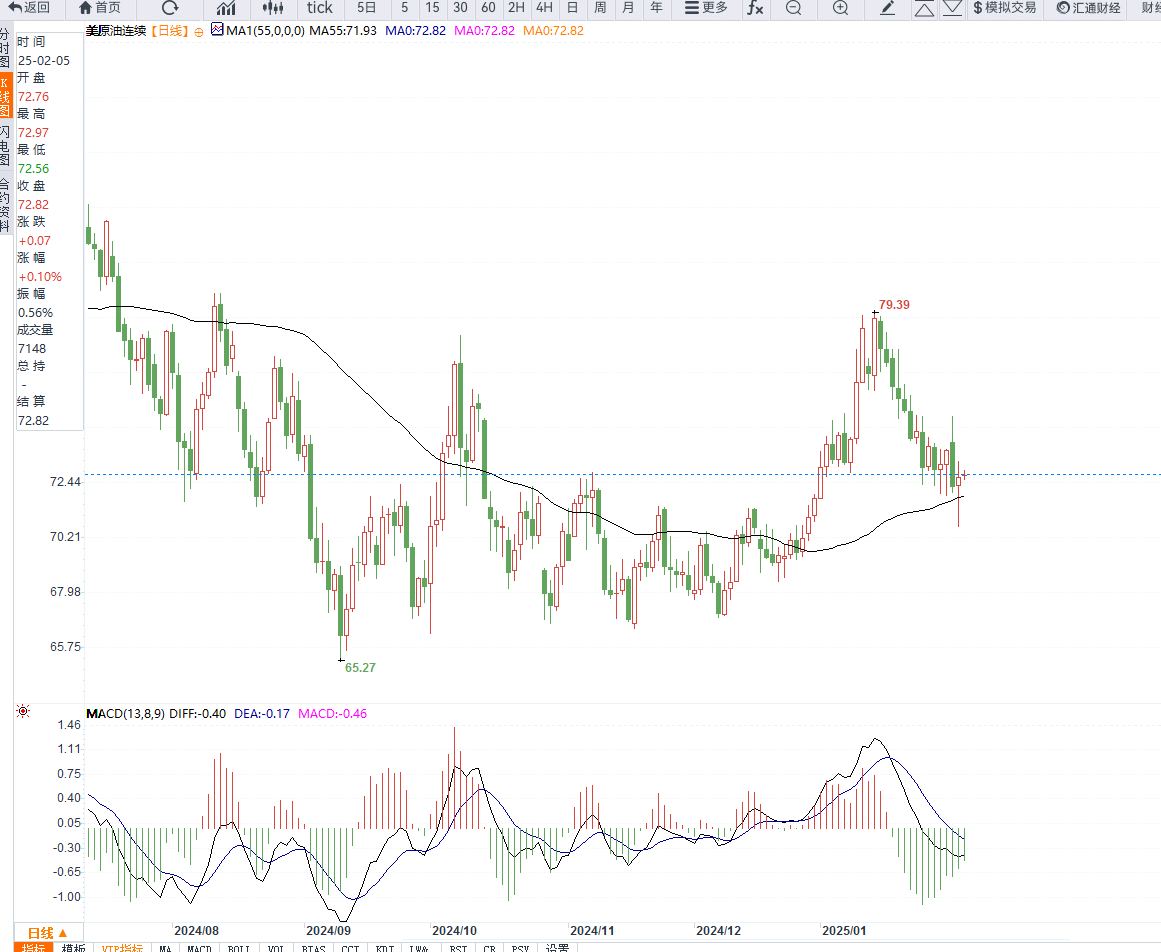Select the pencil drawing tool
1161x952 pixels.
click(x=887, y=8)
